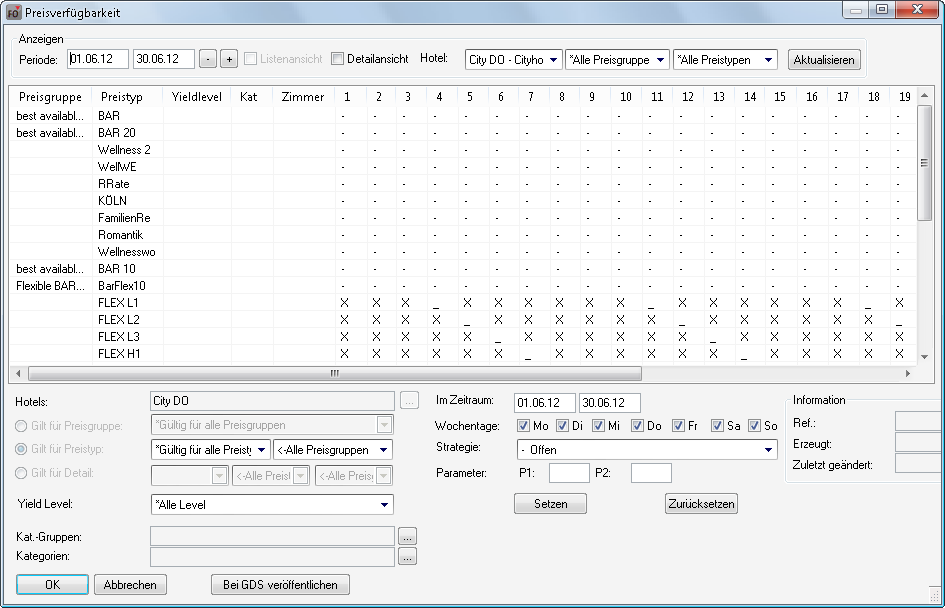Click the Yieldlevel column header
The width and height of the screenshot is (945, 608).
(196, 96)
